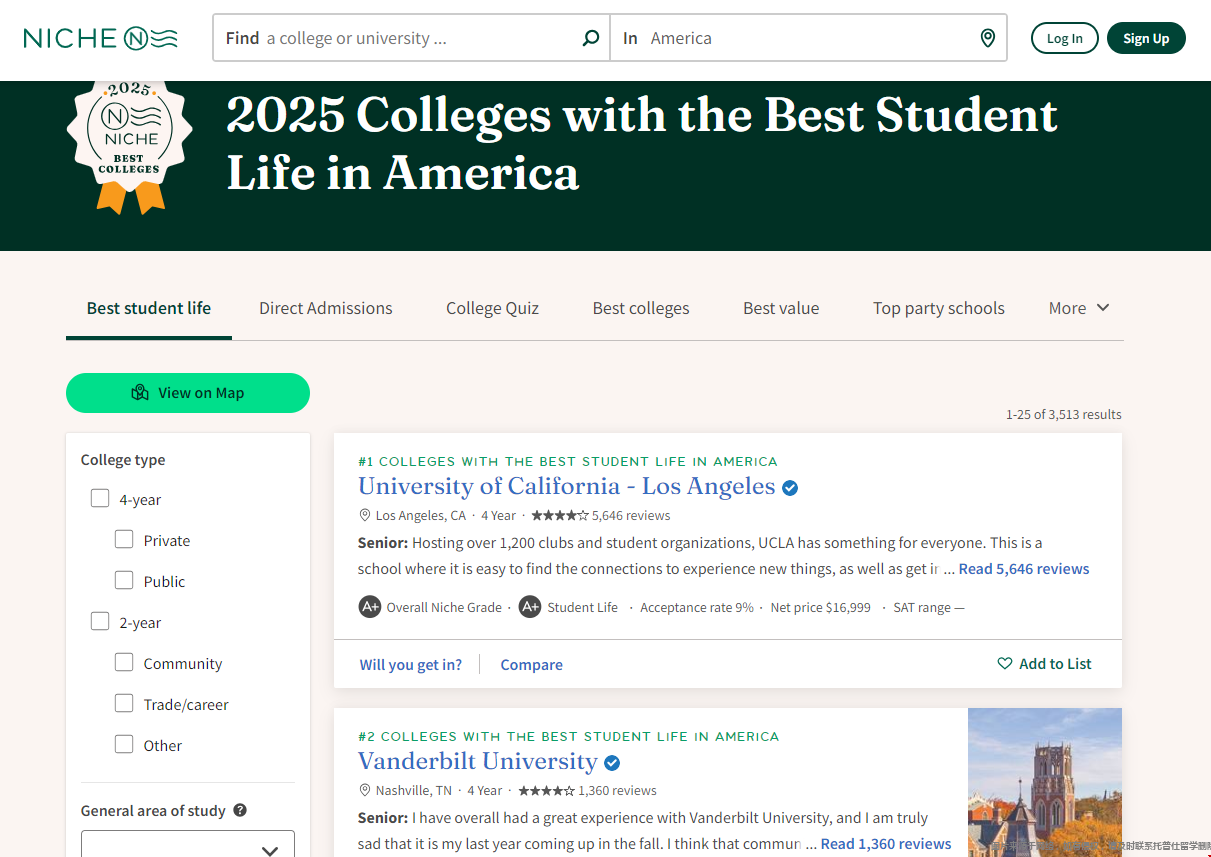The width and height of the screenshot is (1211, 857).
Task: Click Compare link on UCLA card
Action: coord(532,664)
